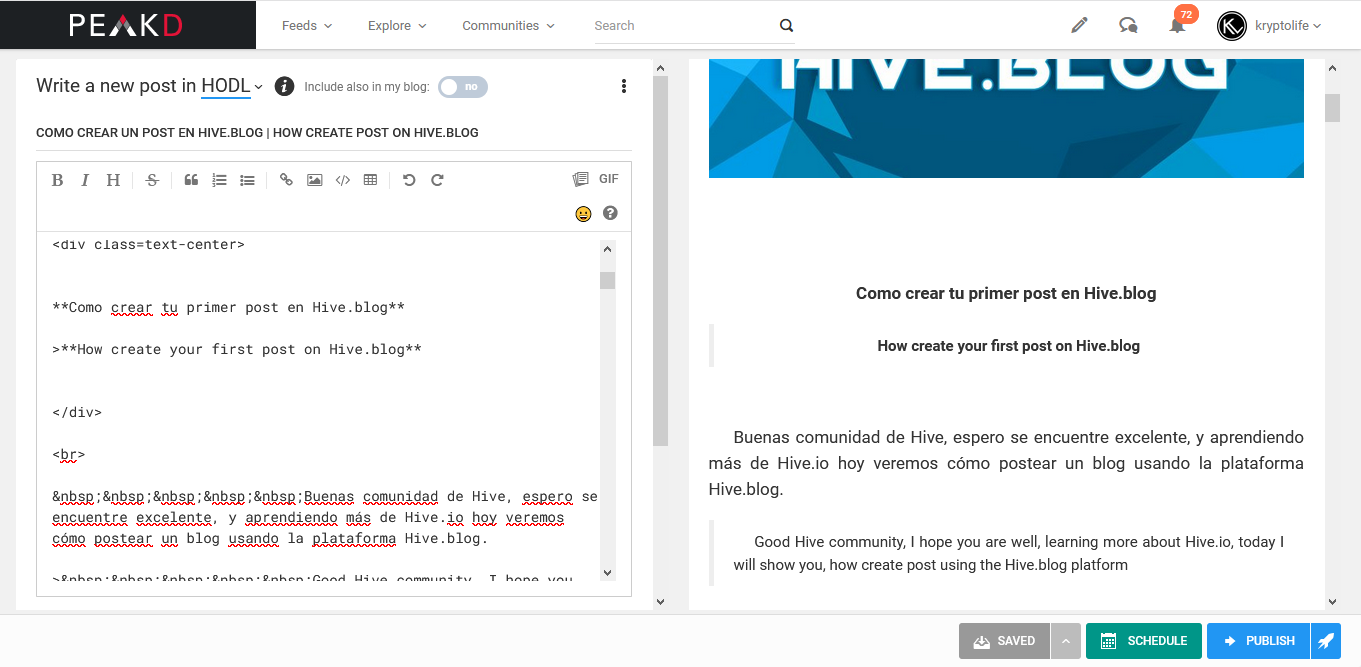
Task: Click the '<br>' line in the editor
Action: click(69, 454)
